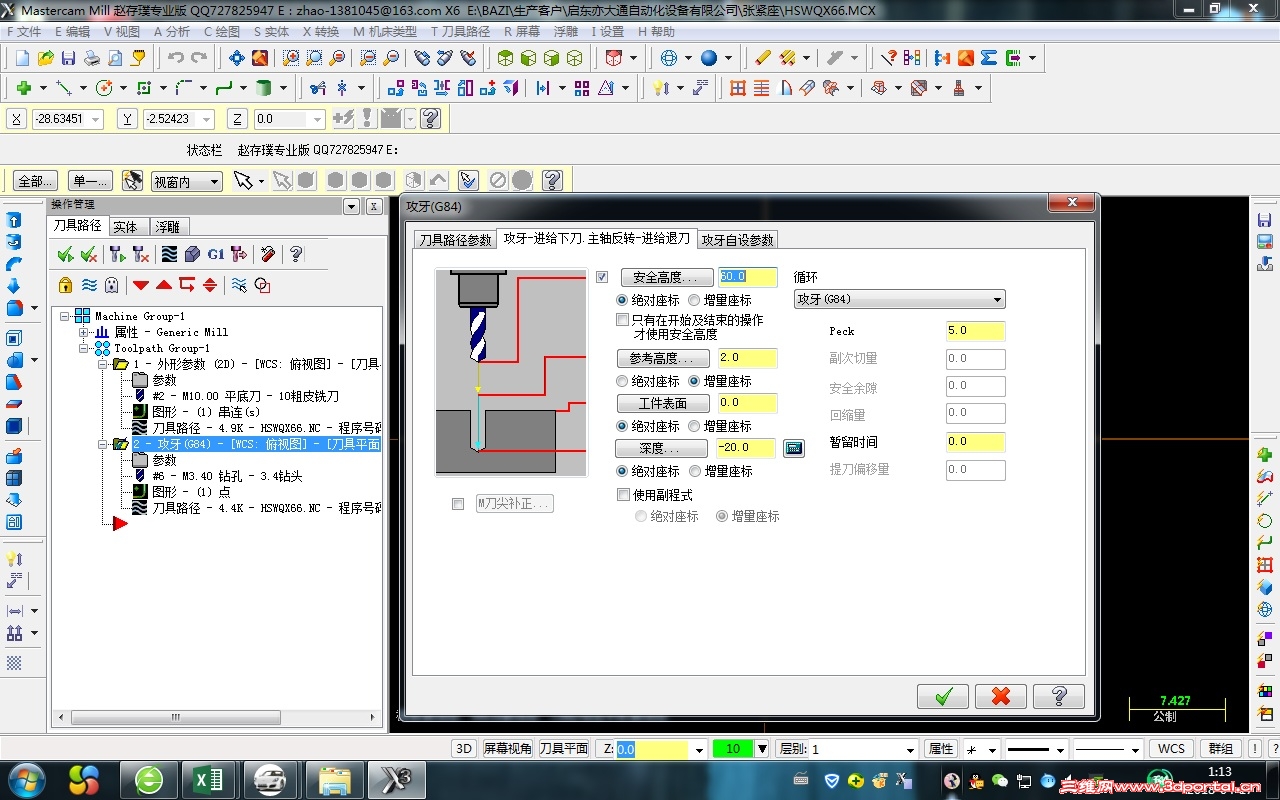Select 绝对座标 radio under the 工件表面 row
Viewport: 1280px width, 800px height.
(x=622, y=426)
